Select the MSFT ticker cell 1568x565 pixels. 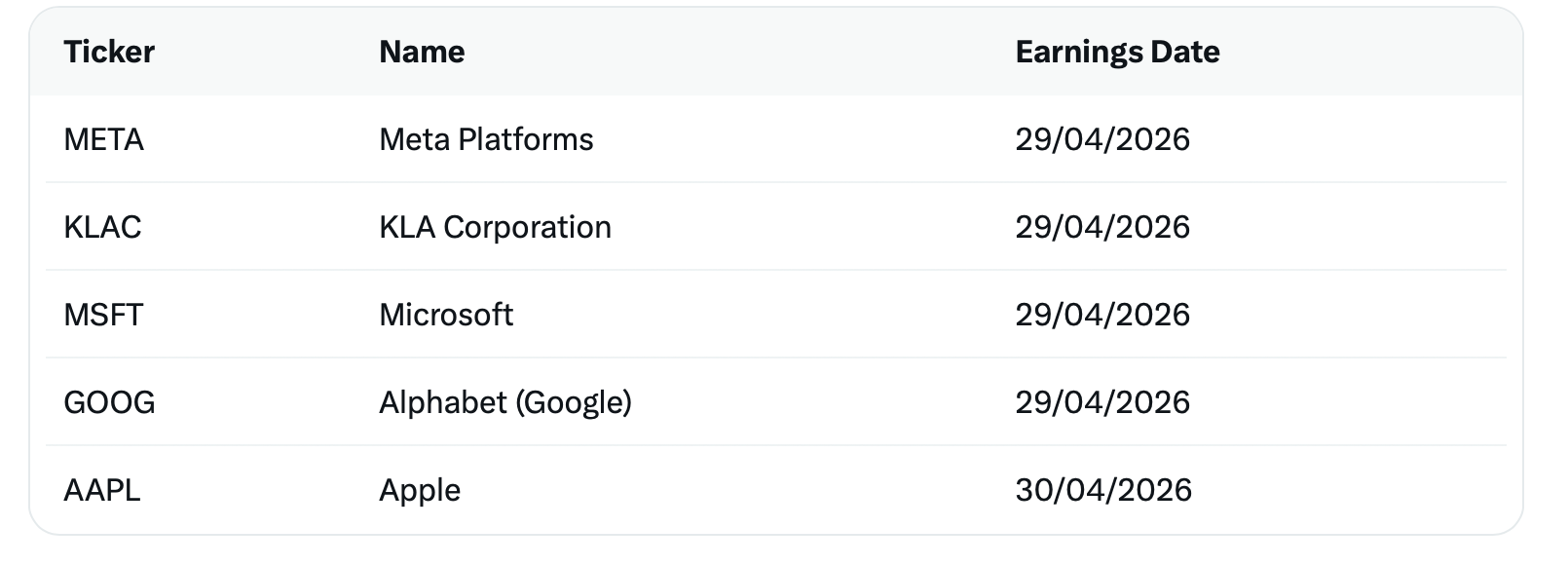103,315
